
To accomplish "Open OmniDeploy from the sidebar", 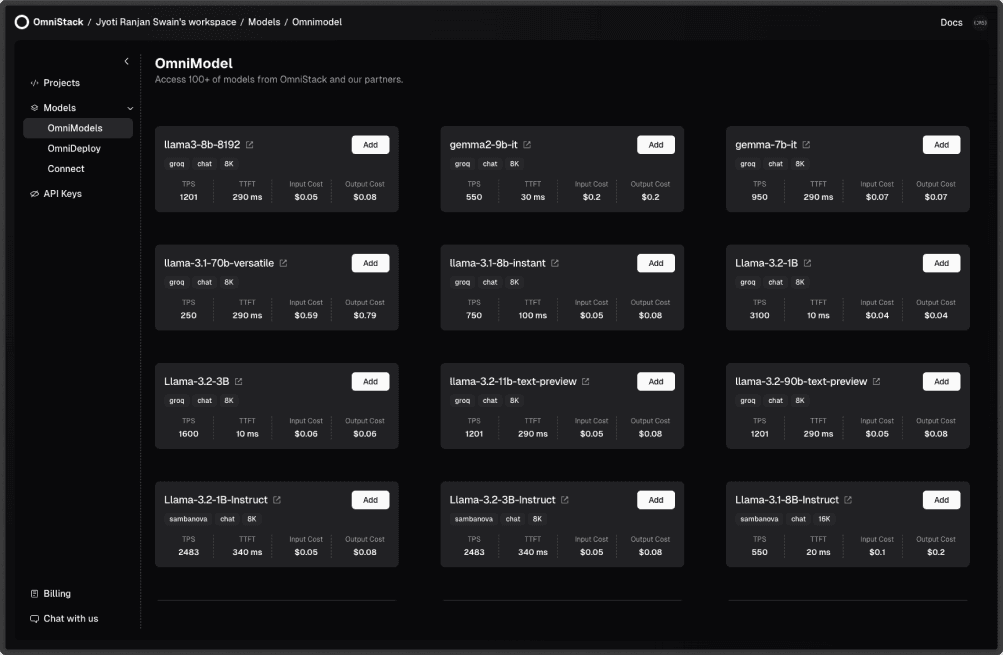I will tap(74, 148).
